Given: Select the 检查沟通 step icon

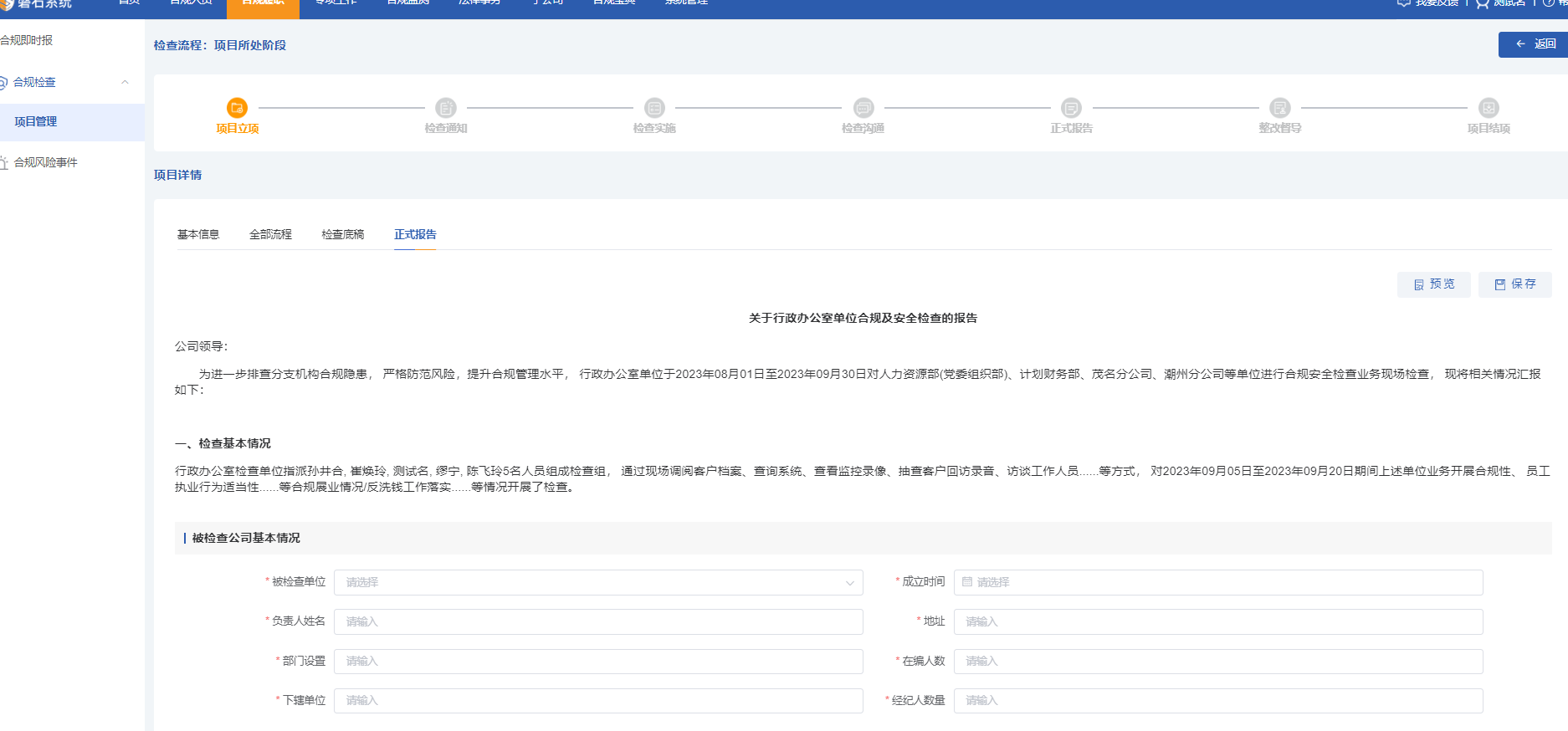Looking at the screenshot, I should click(x=863, y=108).
